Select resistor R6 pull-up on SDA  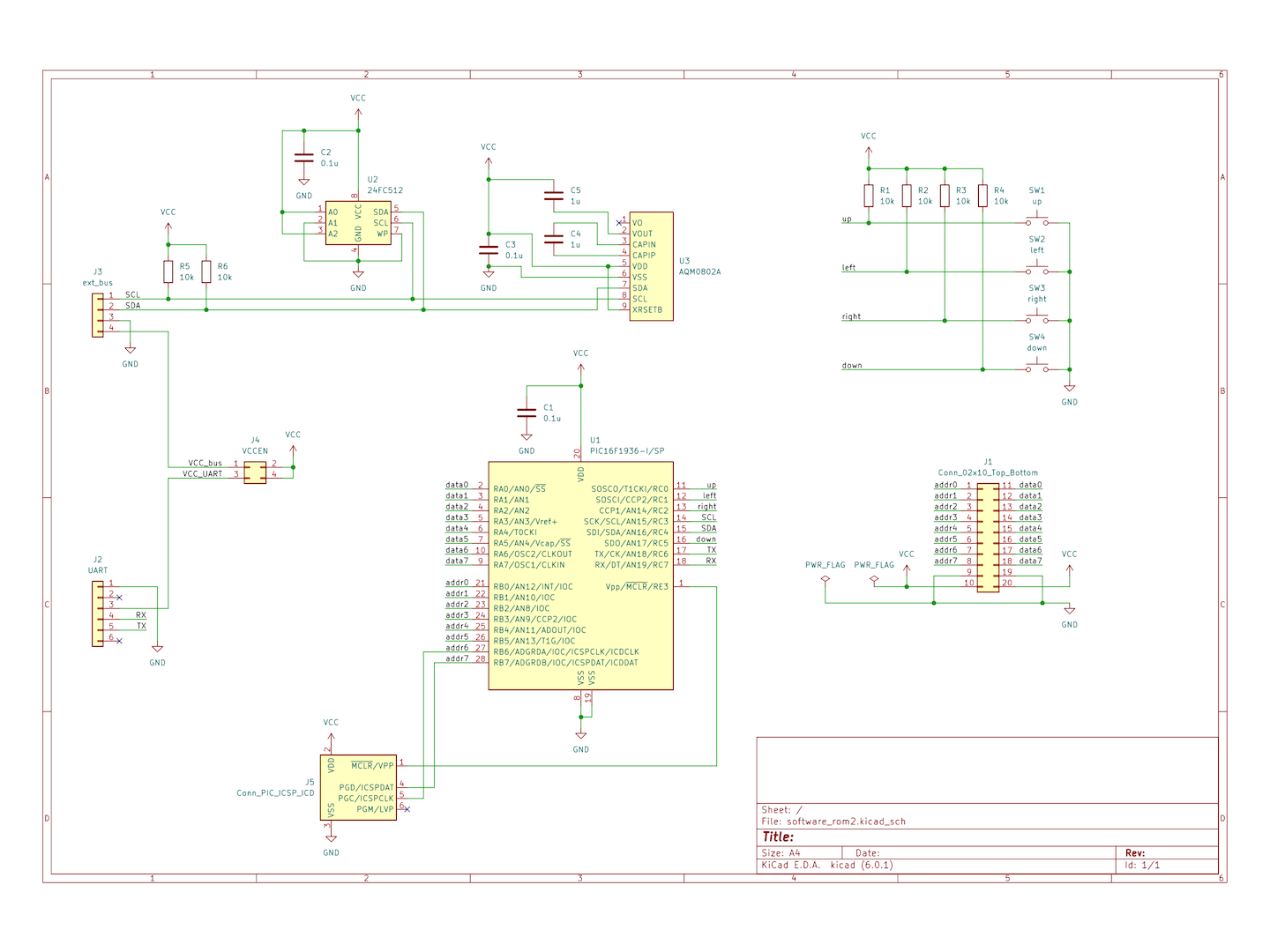pos(206,271)
